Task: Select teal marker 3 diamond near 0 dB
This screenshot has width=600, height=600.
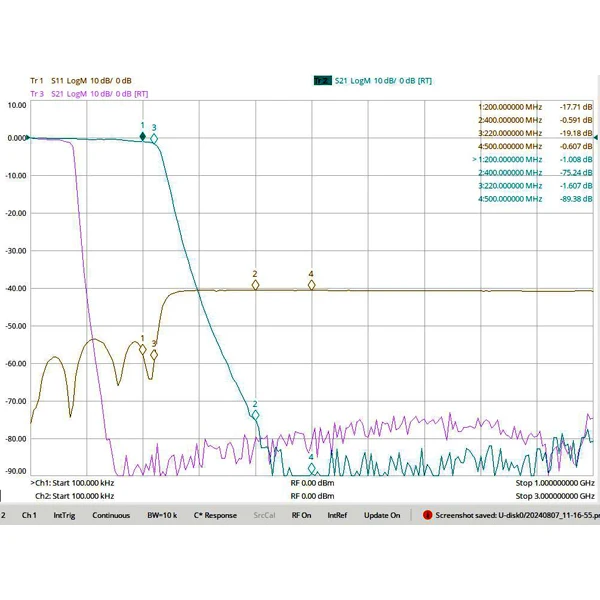Action: click(x=154, y=139)
